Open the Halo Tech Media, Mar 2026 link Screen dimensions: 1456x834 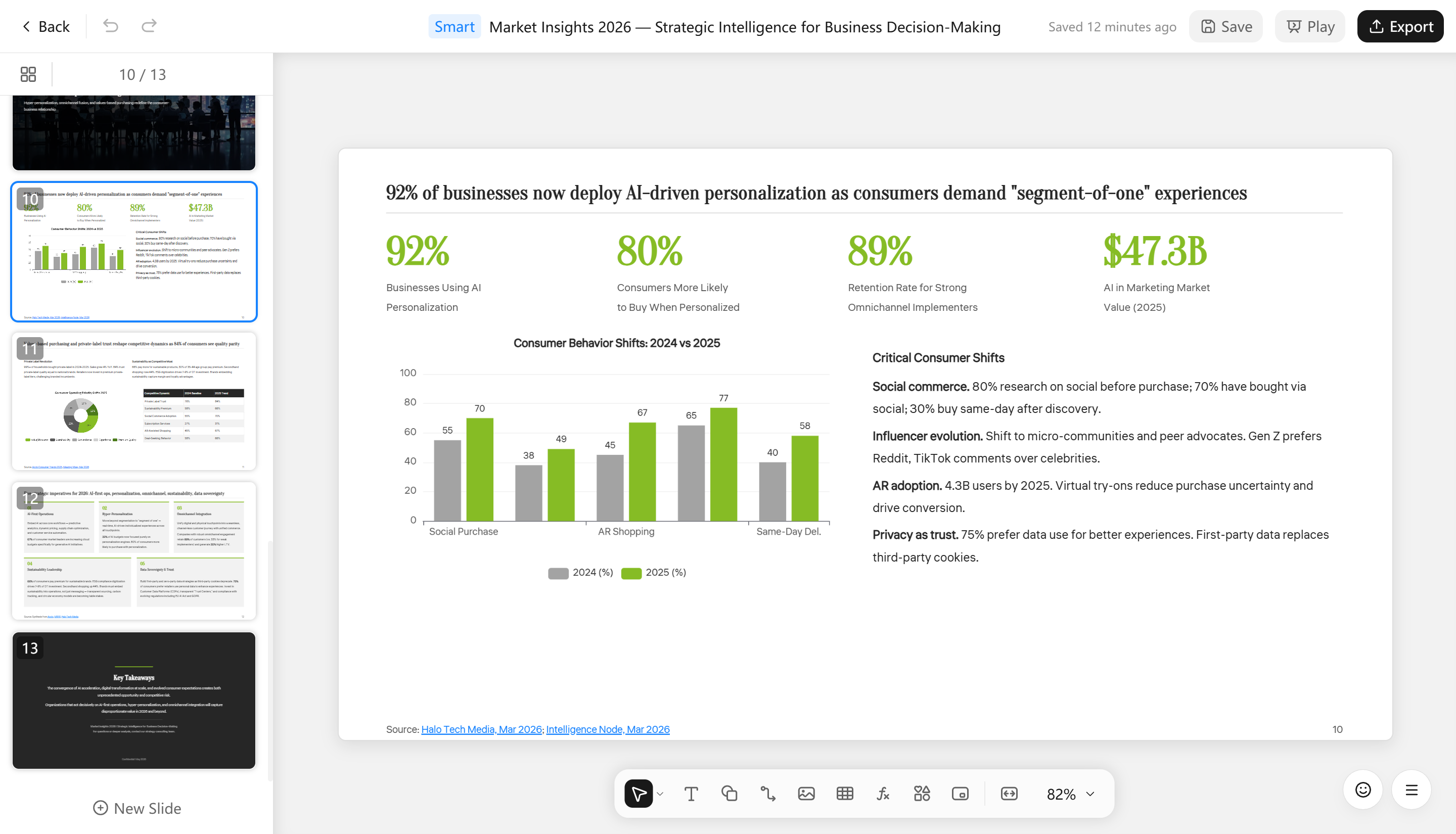pyautogui.click(x=481, y=729)
